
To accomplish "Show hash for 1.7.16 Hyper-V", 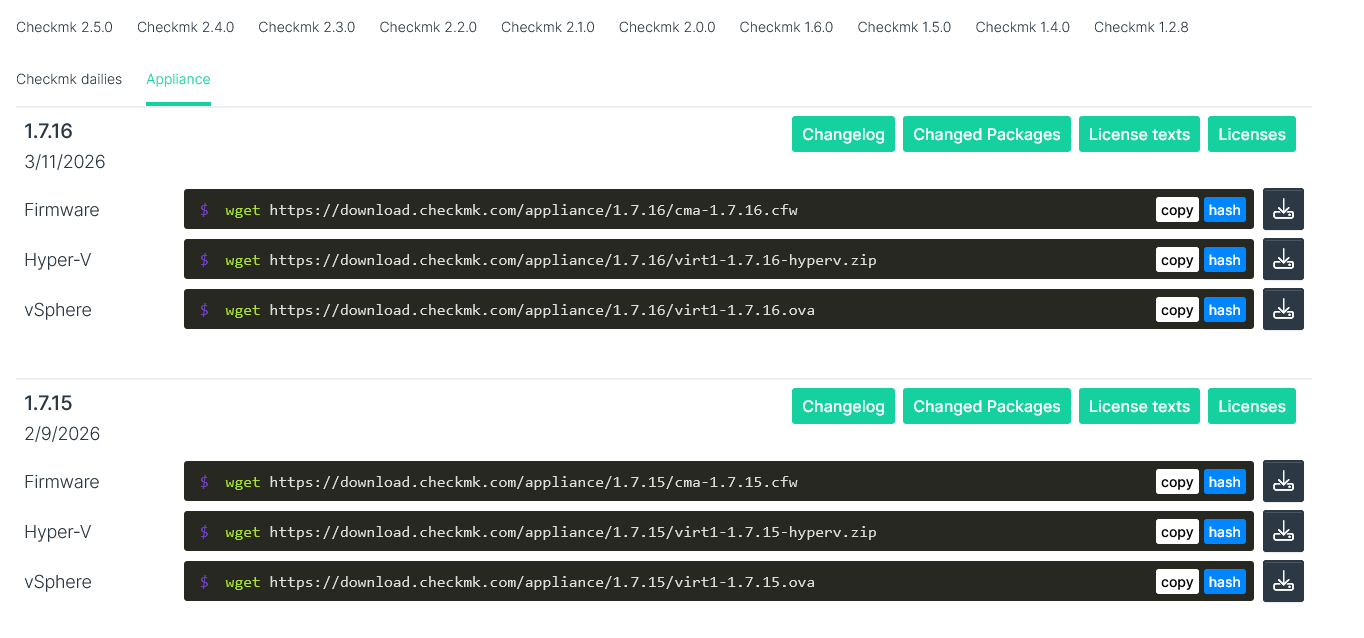I will coord(1224,259).
